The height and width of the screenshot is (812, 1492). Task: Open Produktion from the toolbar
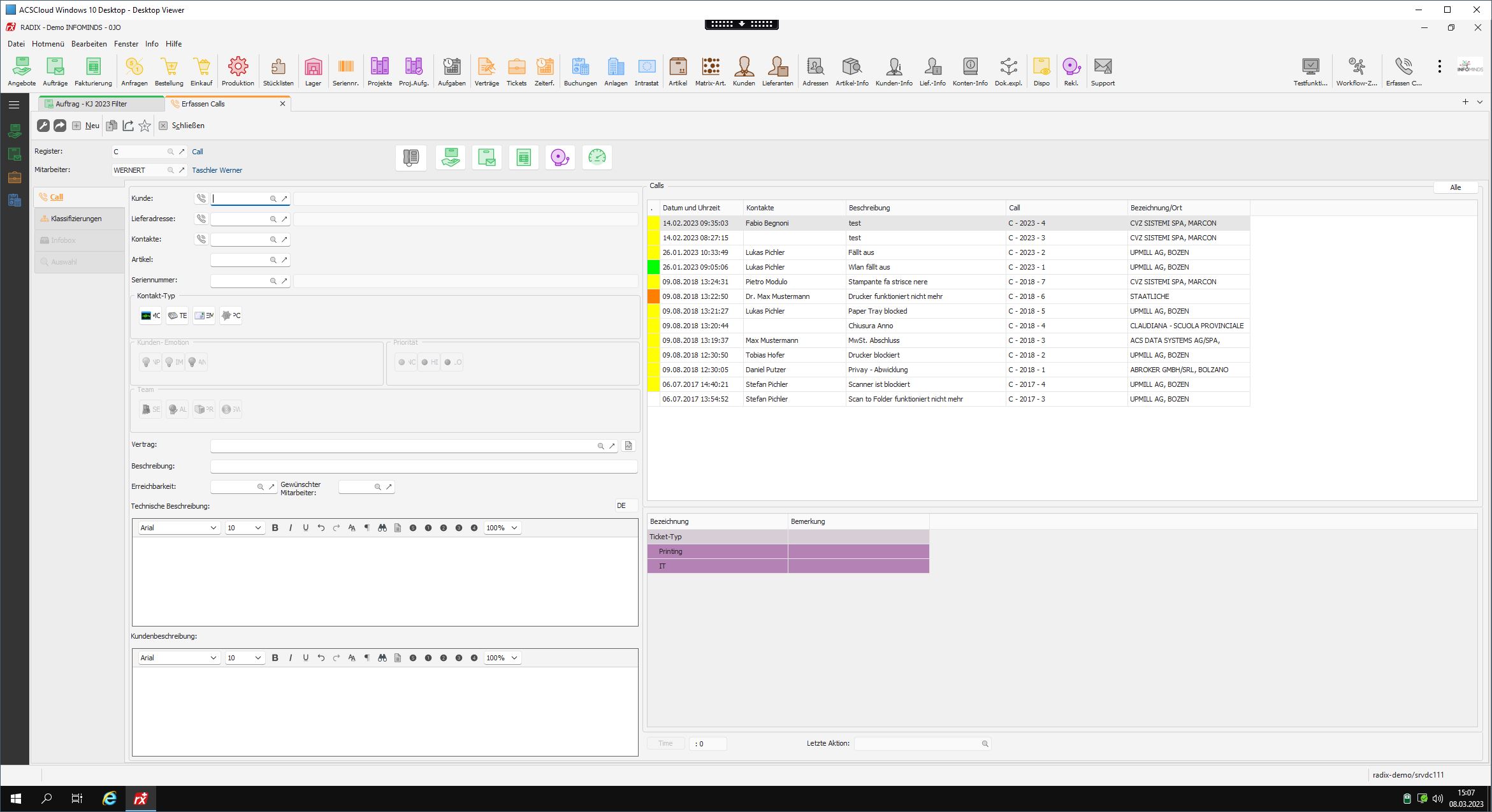coord(238,71)
